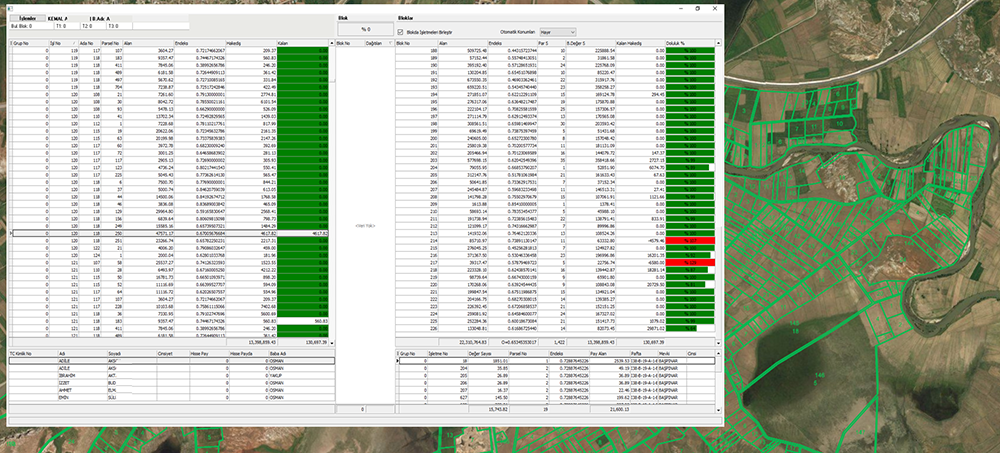
Task: Click the sort arrow on İşl No column
Action: (x=72, y=43)
